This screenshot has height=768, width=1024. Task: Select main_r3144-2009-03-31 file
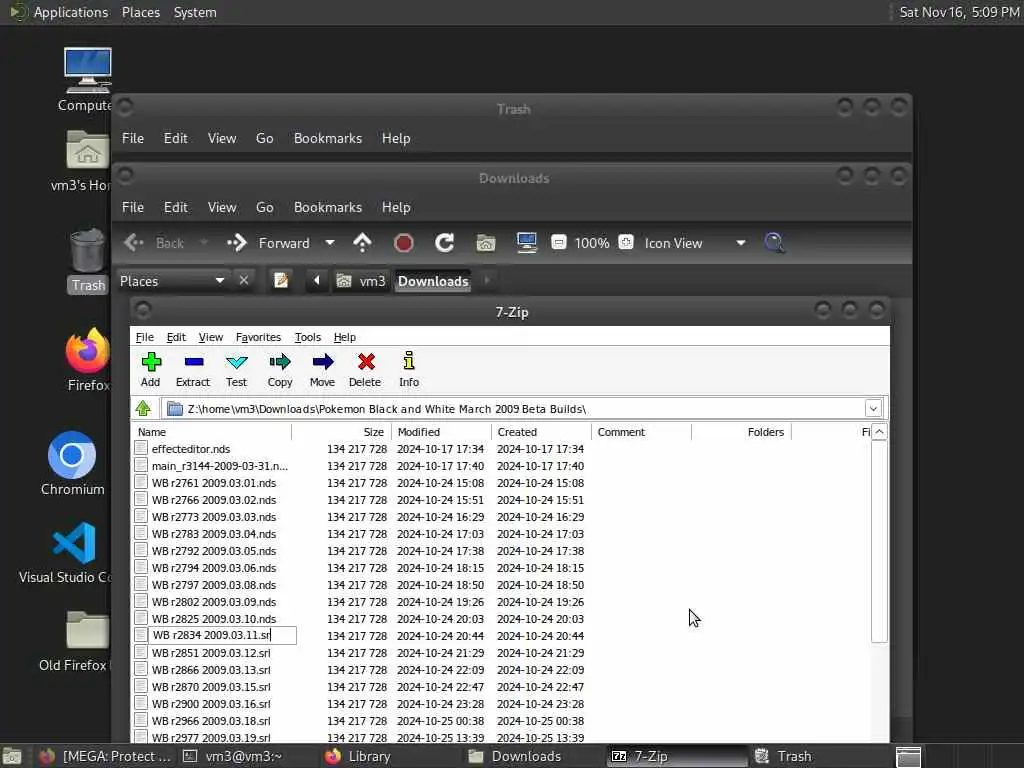(x=219, y=466)
